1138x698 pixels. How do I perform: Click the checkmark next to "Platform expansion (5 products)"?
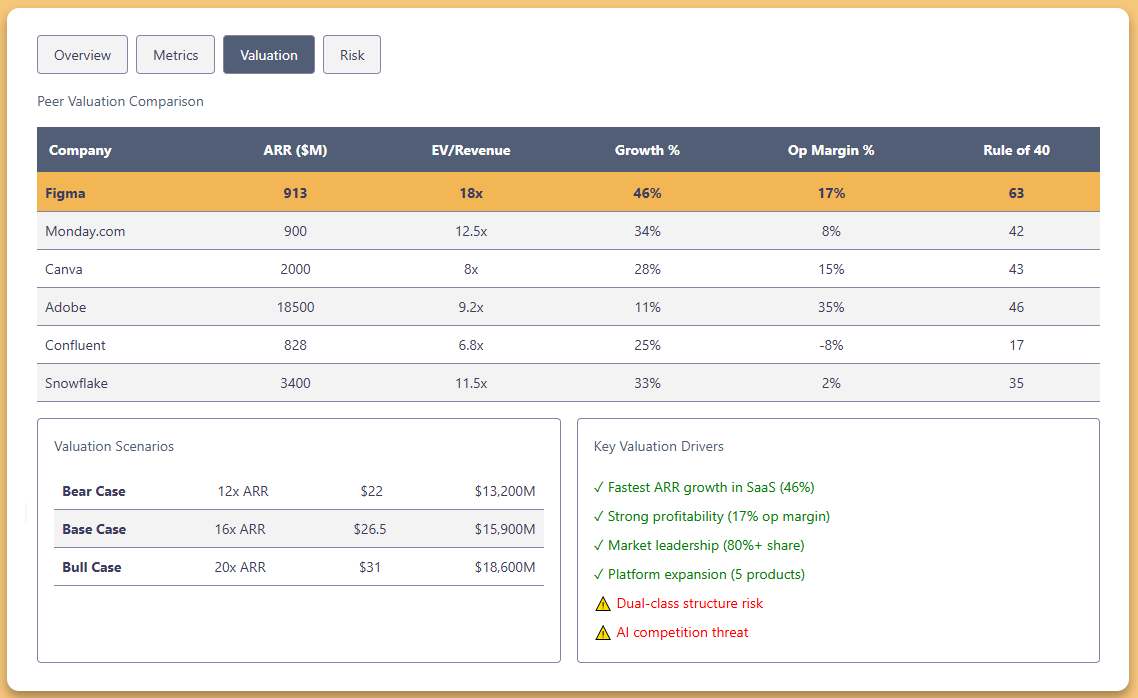(600, 574)
